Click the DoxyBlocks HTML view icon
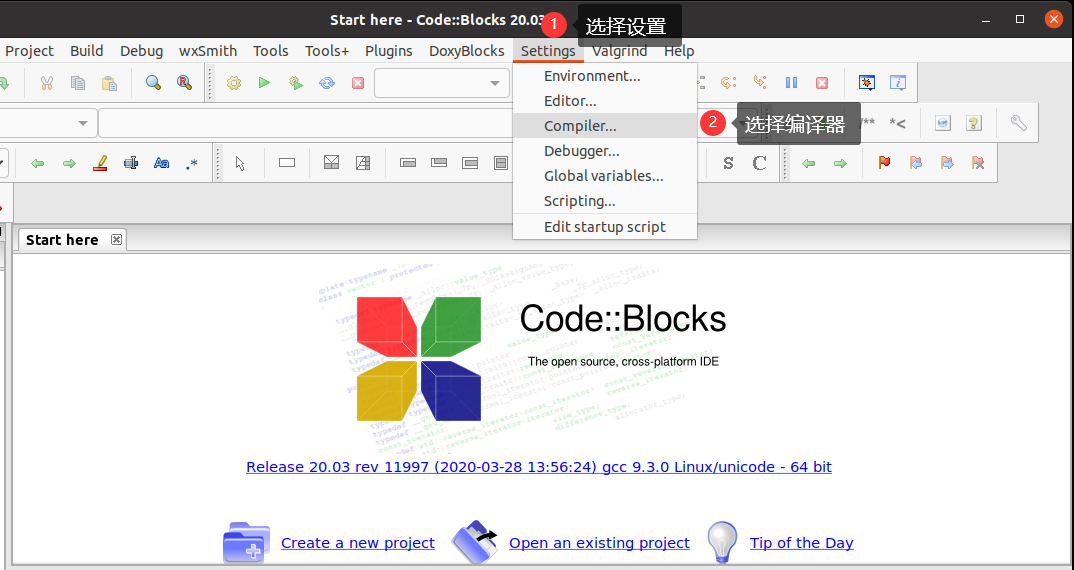 click(943, 123)
